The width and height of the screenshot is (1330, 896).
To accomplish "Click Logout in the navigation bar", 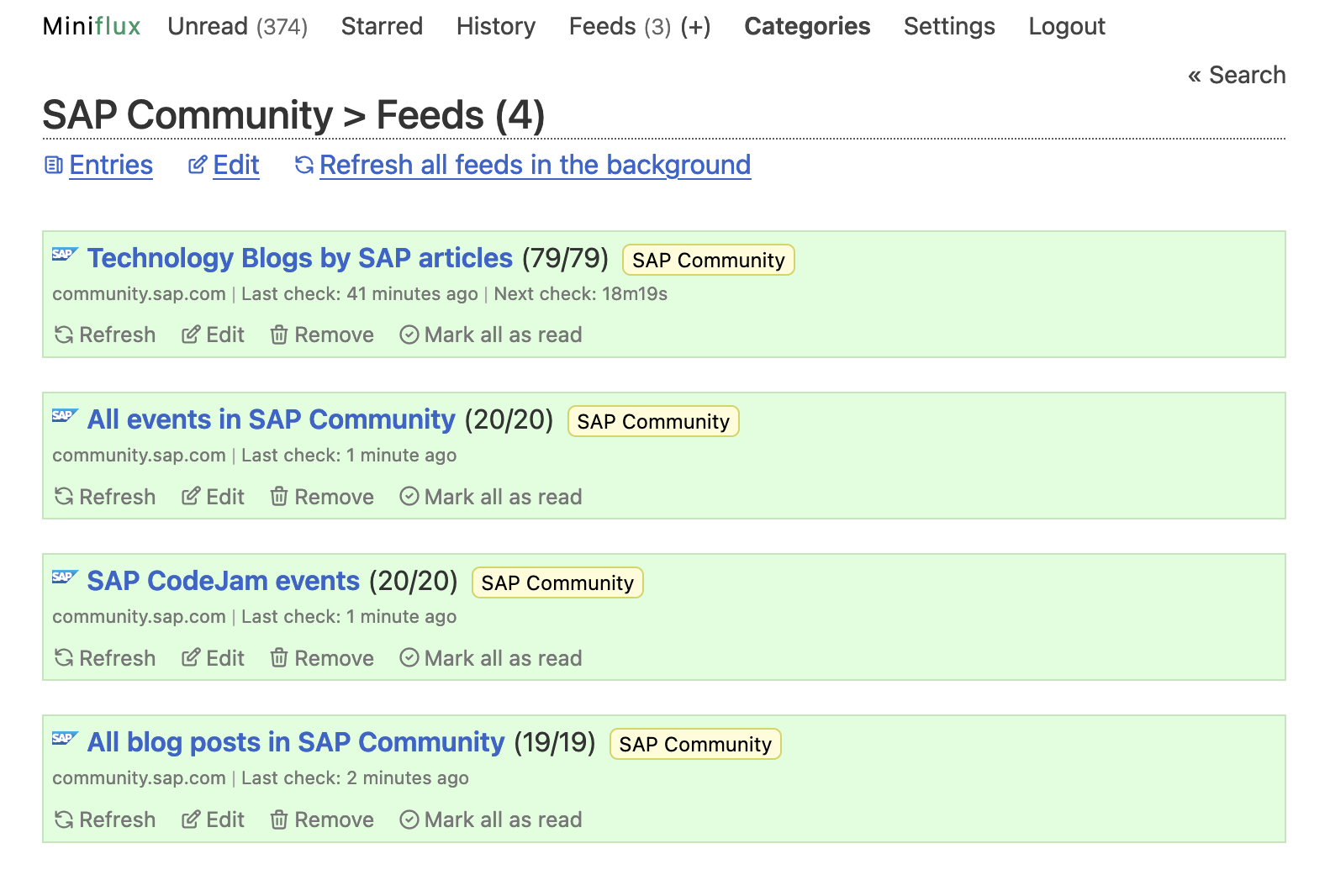I will pyautogui.click(x=1067, y=26).
